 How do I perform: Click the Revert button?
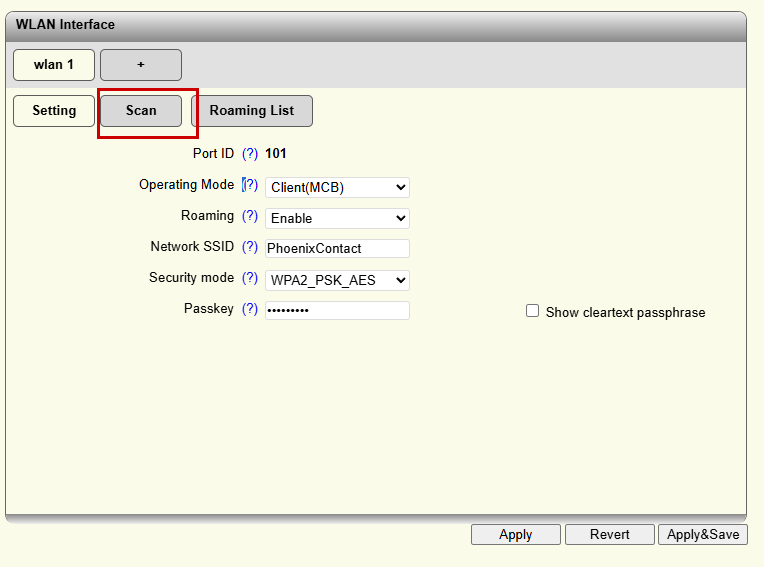(609, 535)
